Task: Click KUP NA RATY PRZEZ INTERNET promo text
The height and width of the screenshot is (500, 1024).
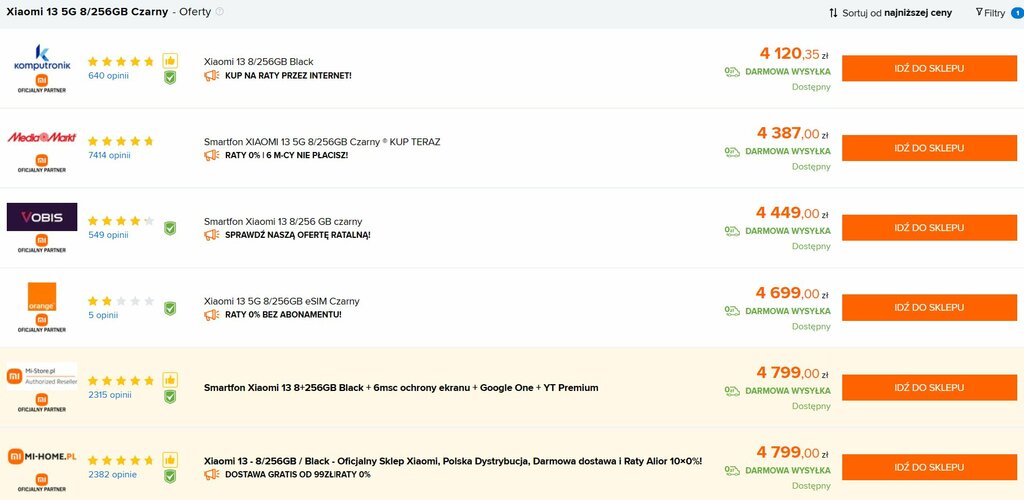Action: pyautogui.click(x=288, y=76)
